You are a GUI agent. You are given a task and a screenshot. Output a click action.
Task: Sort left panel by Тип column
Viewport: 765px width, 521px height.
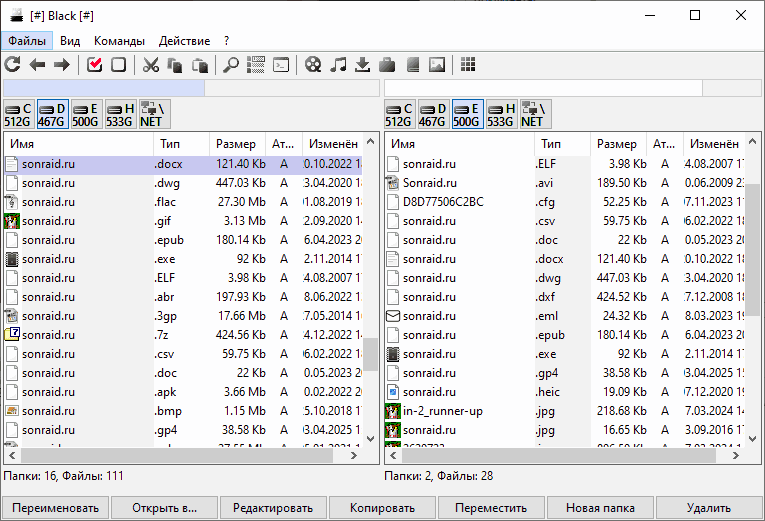coord(181,144)
